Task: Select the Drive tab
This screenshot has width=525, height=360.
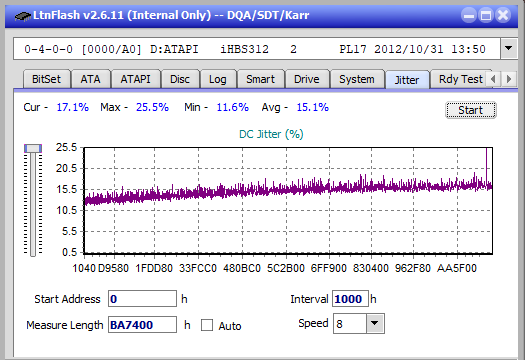Action: pyautogui.click(x=307, y=79)
